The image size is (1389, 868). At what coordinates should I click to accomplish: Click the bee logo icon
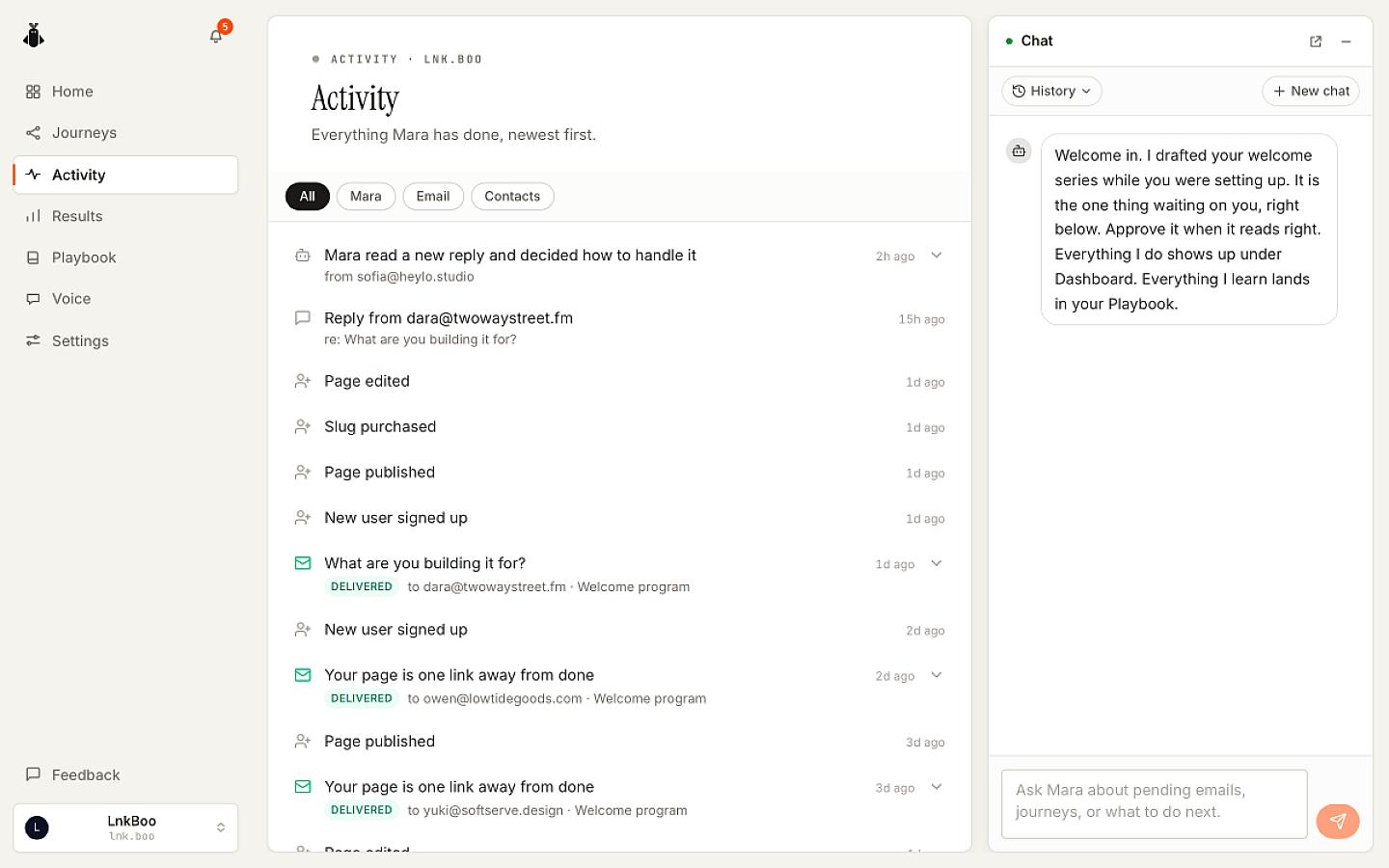pos(34,36)
